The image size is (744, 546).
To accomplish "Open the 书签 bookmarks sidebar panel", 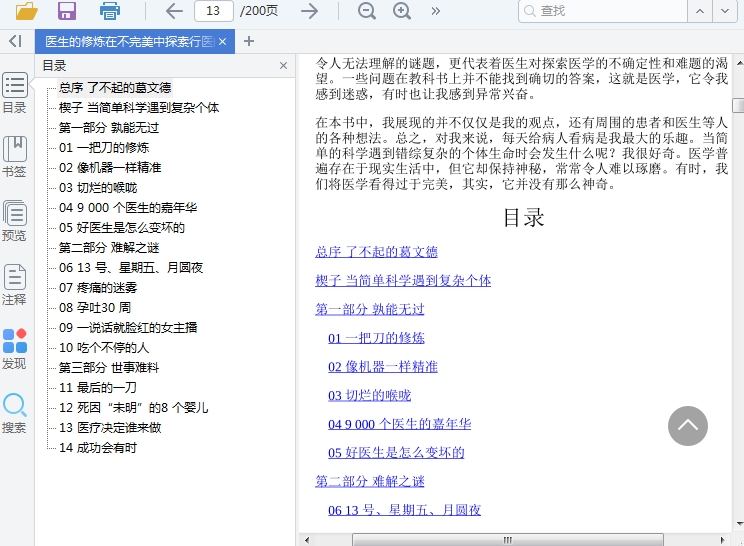I will [x=15, y=157].
